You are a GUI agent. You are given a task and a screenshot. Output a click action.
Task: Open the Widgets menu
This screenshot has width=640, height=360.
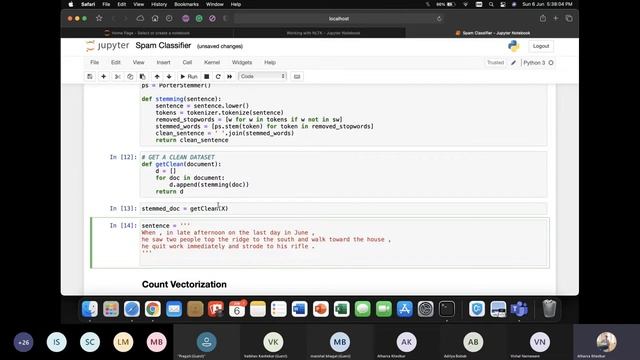tap(242, 62)
